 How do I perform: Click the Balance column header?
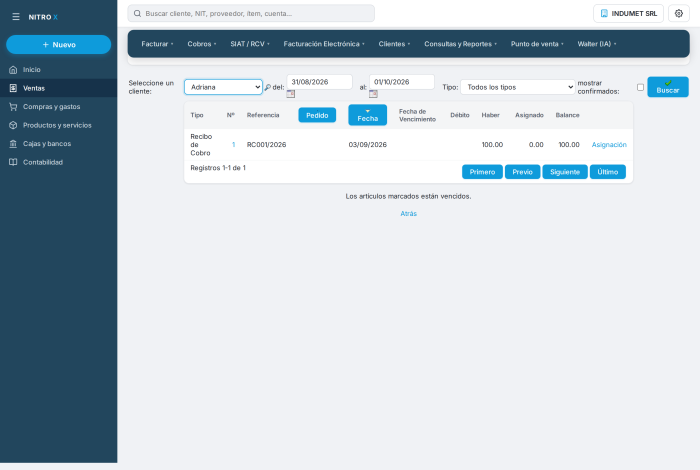click(567, 115)
